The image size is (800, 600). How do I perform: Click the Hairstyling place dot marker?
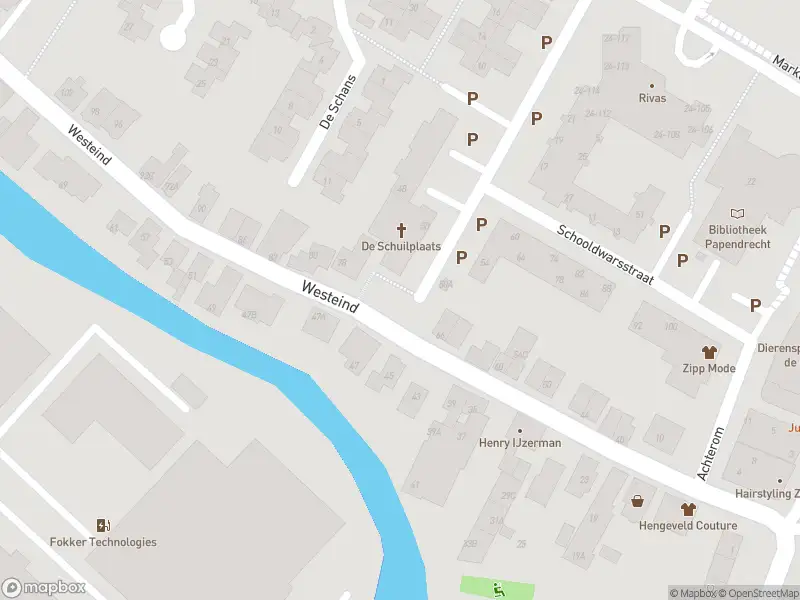coord(780,481)
